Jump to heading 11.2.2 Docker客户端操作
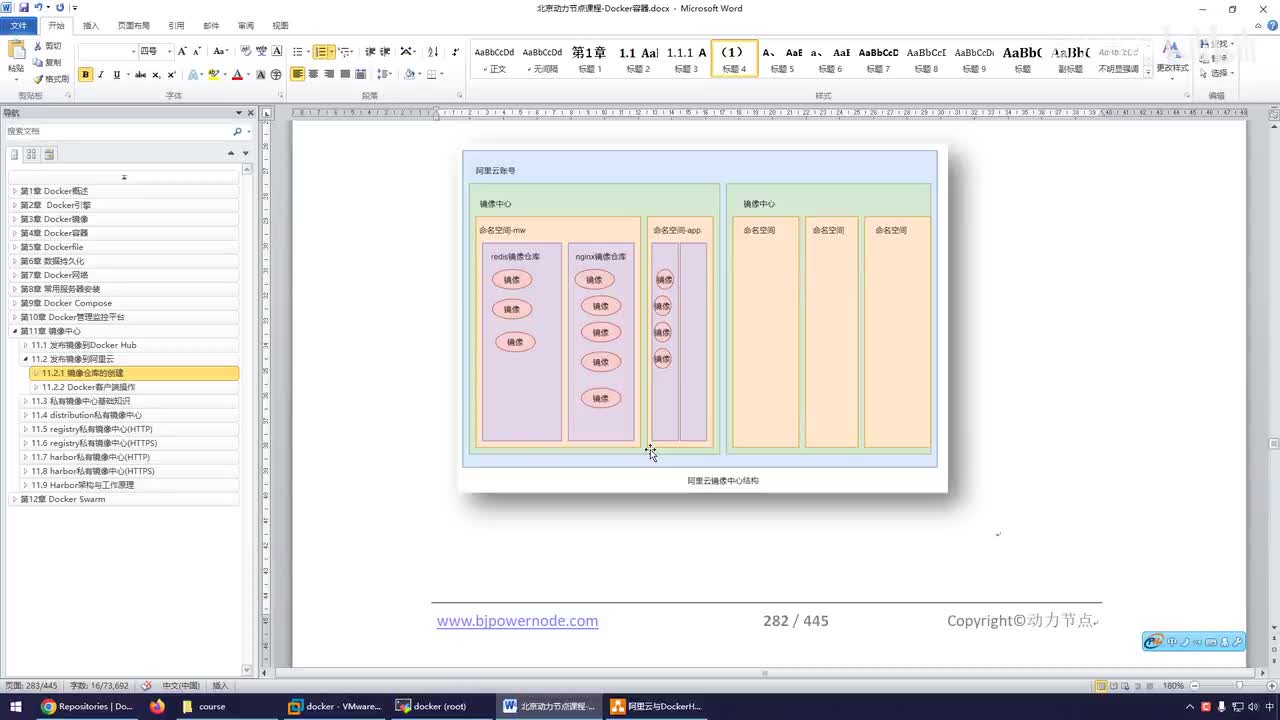 88,387
